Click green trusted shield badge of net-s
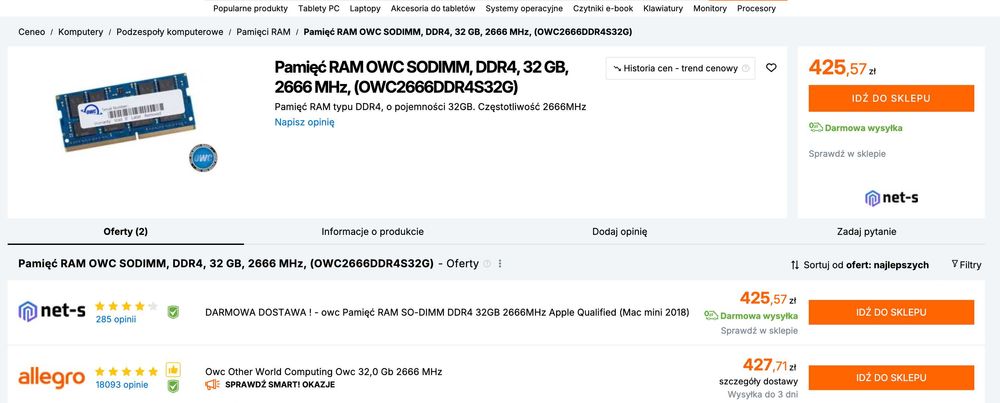The image size is (1000, 403). click(x=173, y=312)
